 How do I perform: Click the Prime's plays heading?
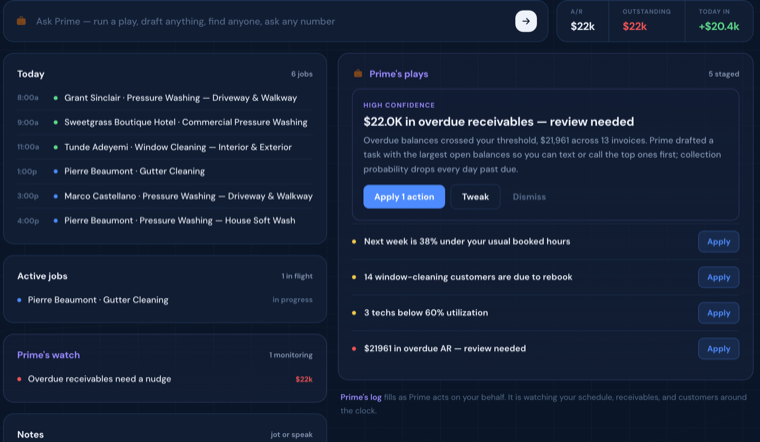(x=398, y=74)
